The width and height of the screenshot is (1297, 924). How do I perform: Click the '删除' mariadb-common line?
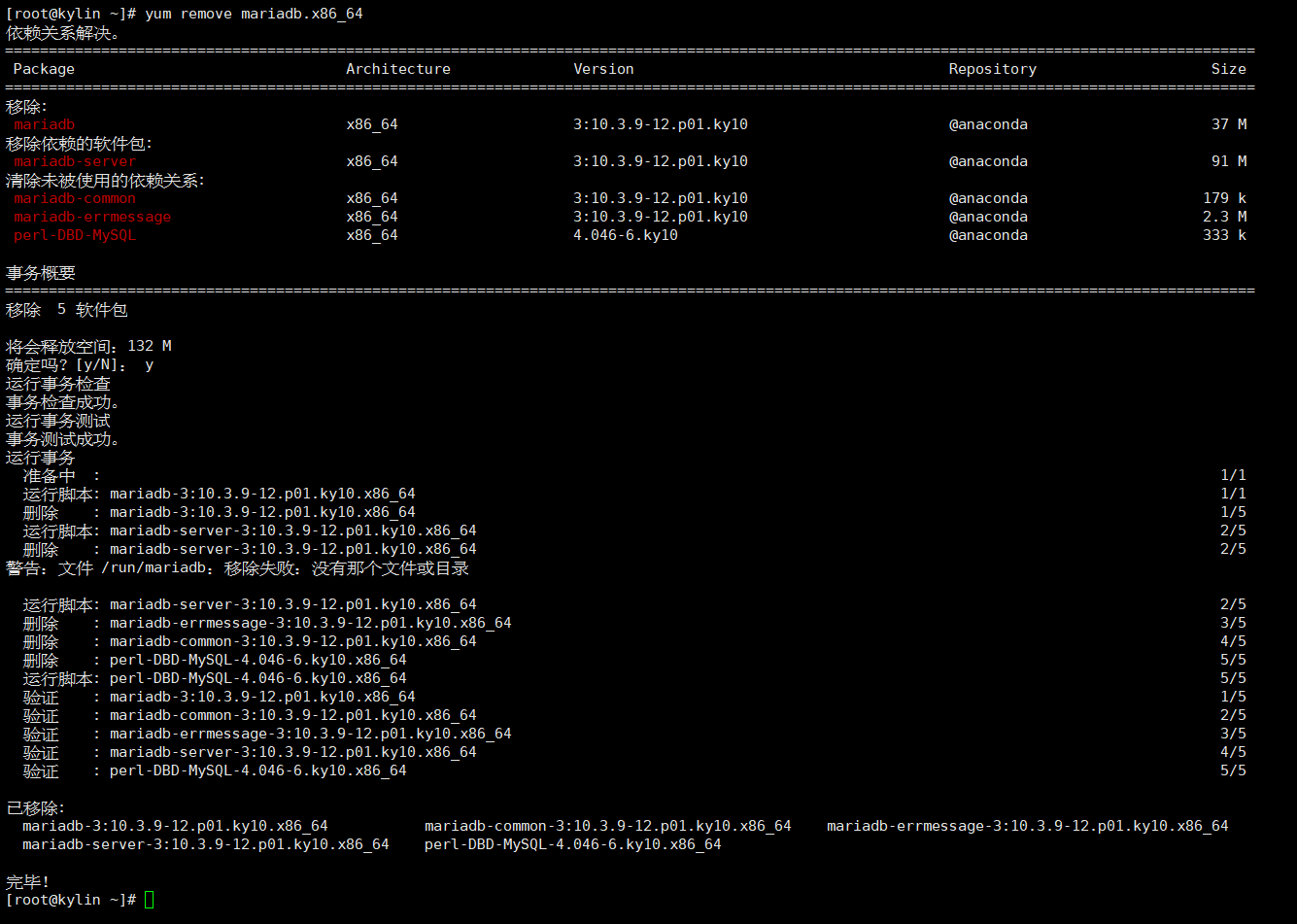point(634,641)
